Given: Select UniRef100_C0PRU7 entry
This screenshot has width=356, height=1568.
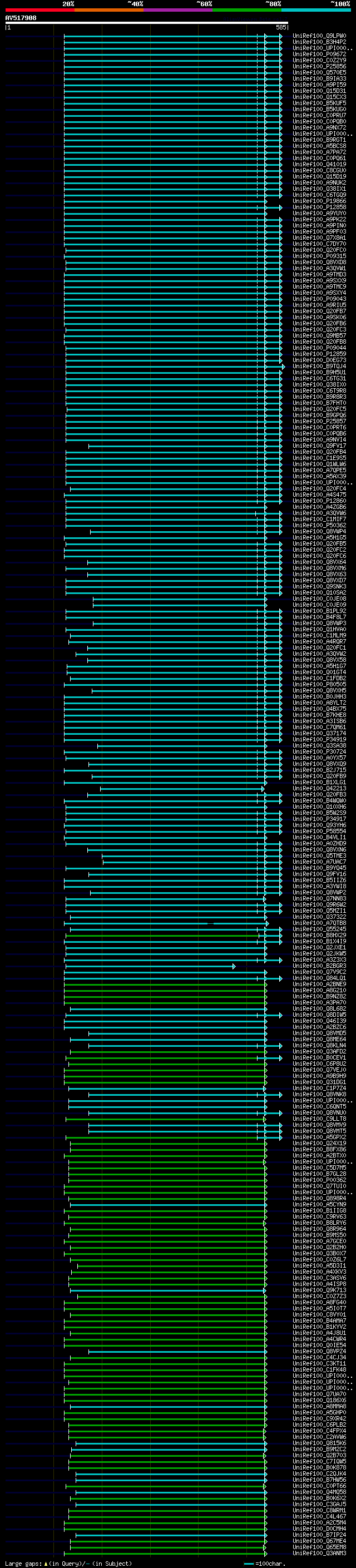Looking at the screenshot, I should [319, 115].
